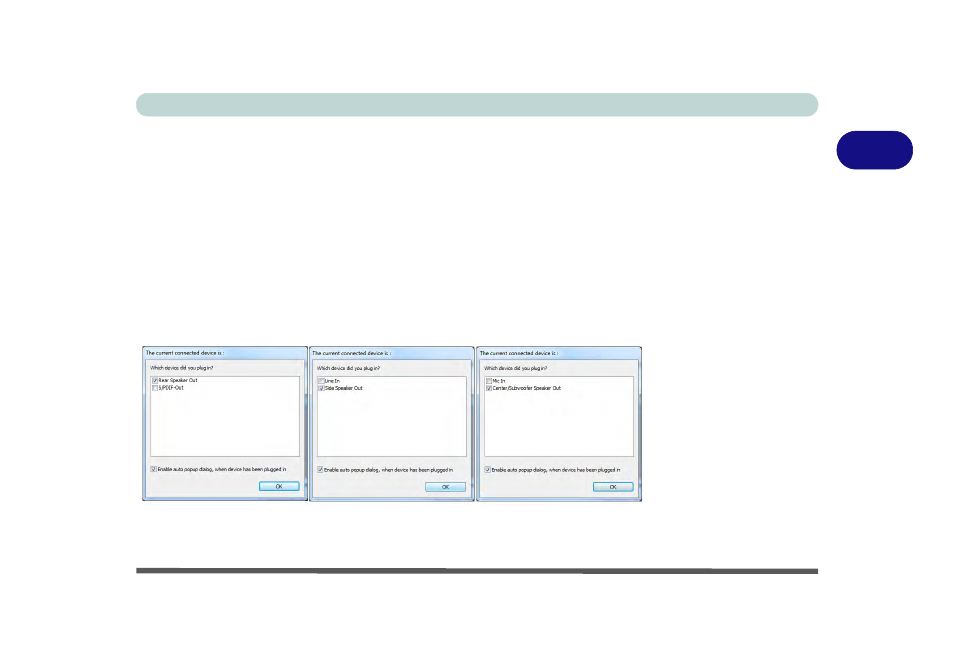Toggle auto popup checkbox in the Mic In dialog
954x672 pixels.
(487, 470)
